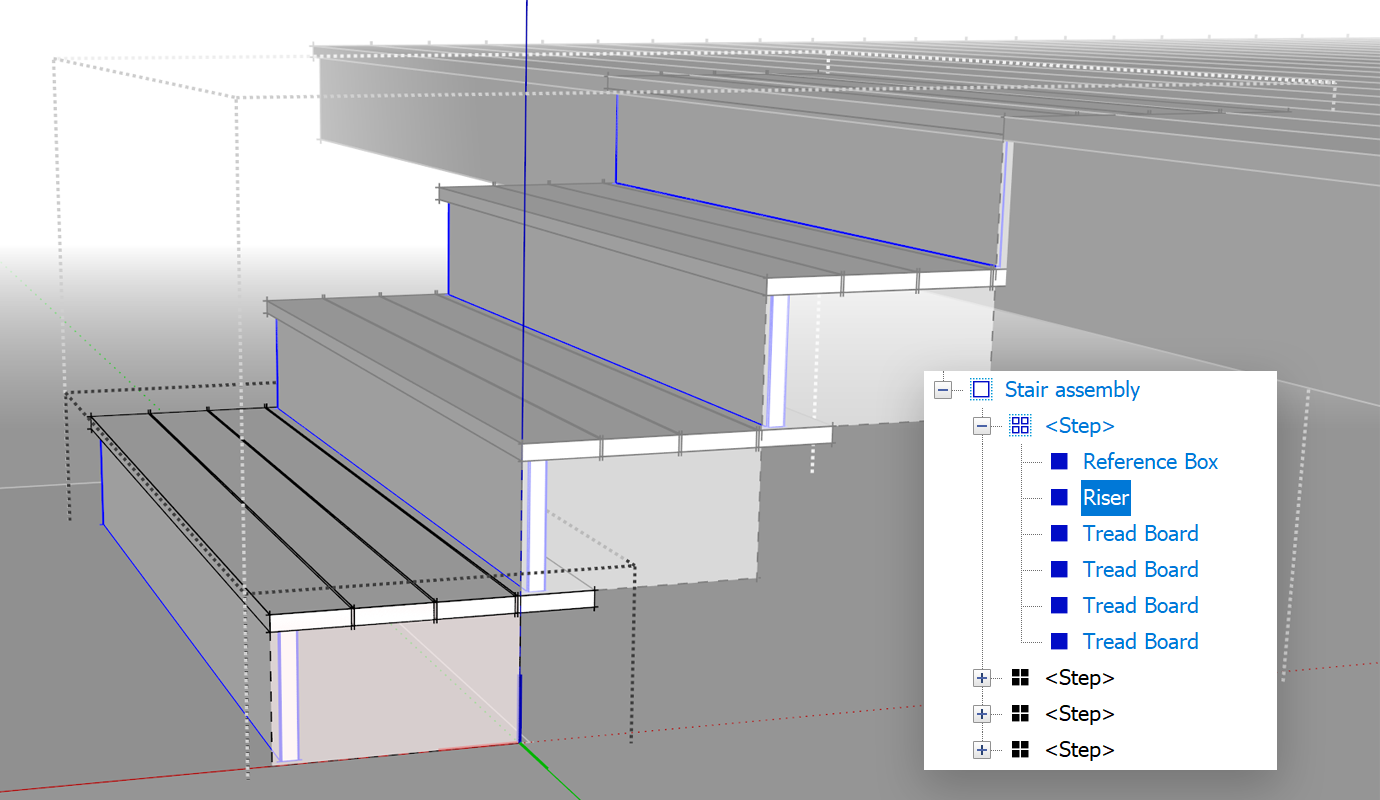Click the group box icon beside Stair assembly

(x=981, y=389)
